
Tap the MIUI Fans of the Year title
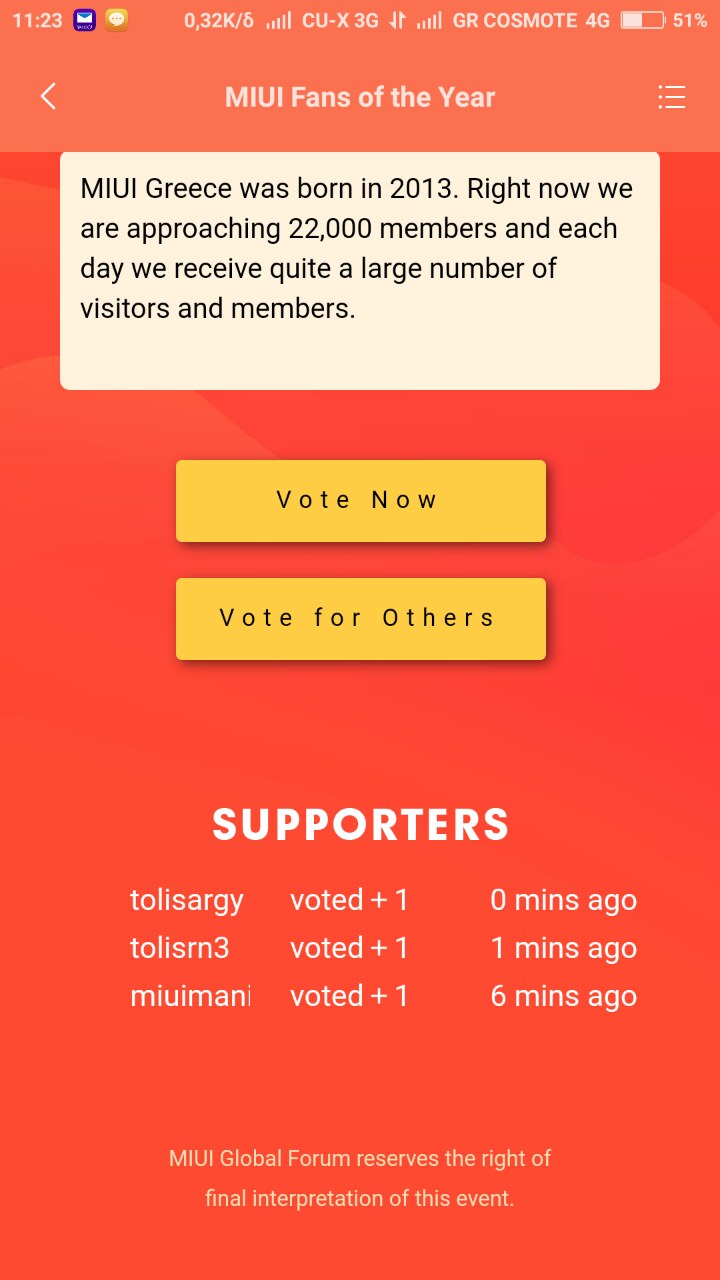[360, 97]
